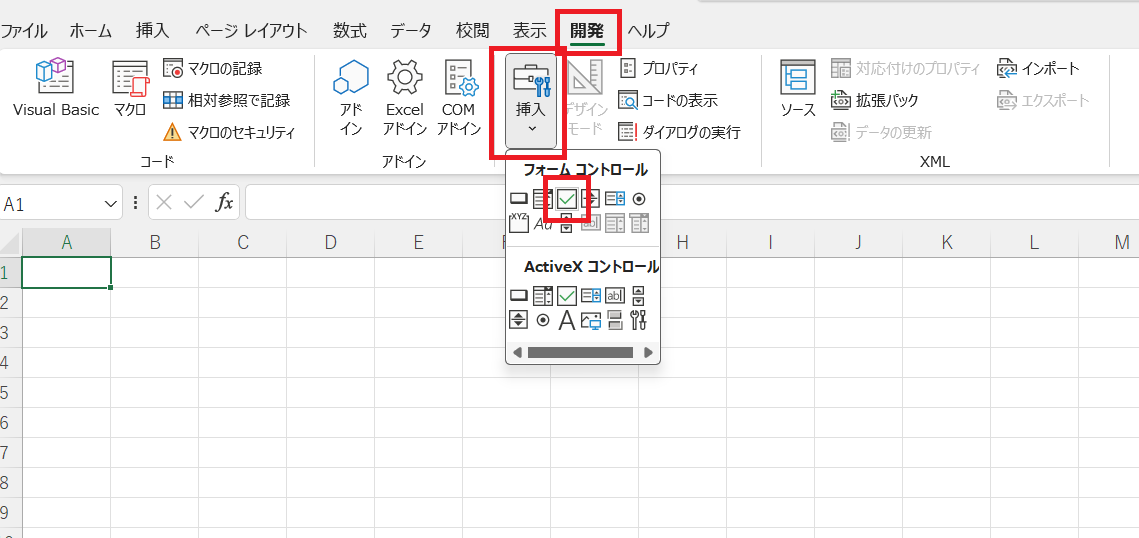Image resolution: width=1139 pixels, height=538 pixels.
Task: Open プロパティ (Properties) in the controls group
Action: point(658,69)
